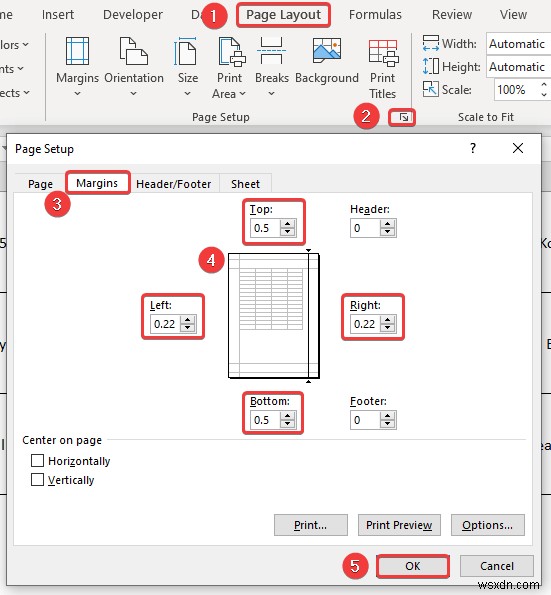The image size is (551, 595).
Task: Open the Height Automatic dropdown
Action: pyautogui.click(x=518, y=67)
